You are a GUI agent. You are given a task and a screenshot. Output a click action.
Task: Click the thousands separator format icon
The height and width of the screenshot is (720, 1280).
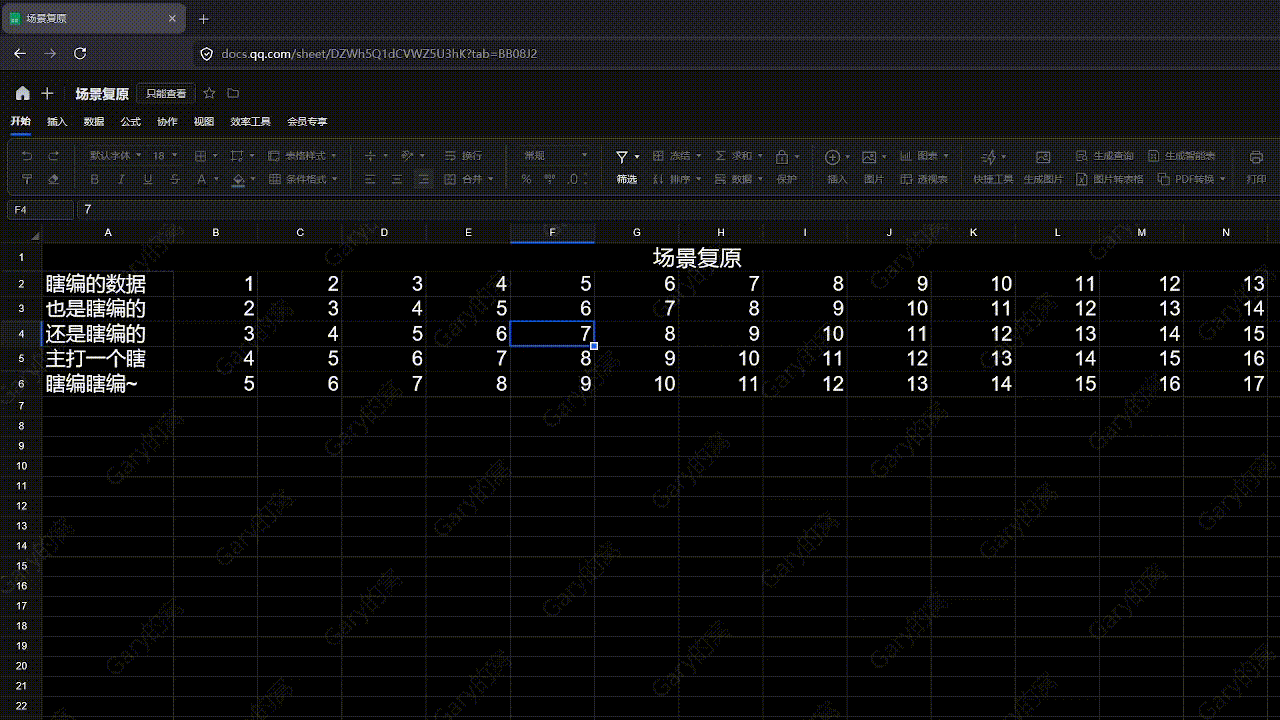pyautogui.click(x=550, y=180)
